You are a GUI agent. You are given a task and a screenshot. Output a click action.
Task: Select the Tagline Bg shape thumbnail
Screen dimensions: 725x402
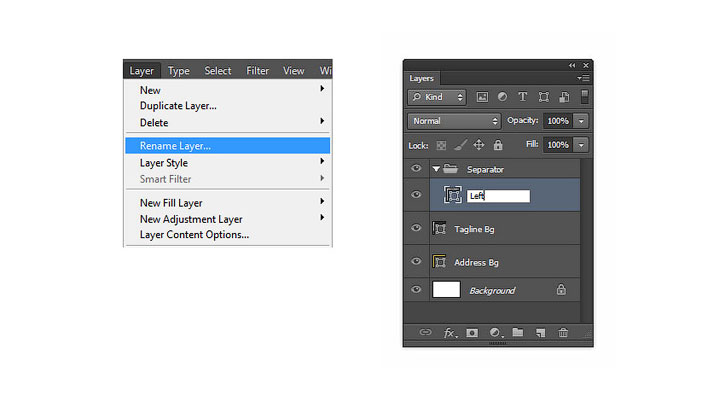439,229
